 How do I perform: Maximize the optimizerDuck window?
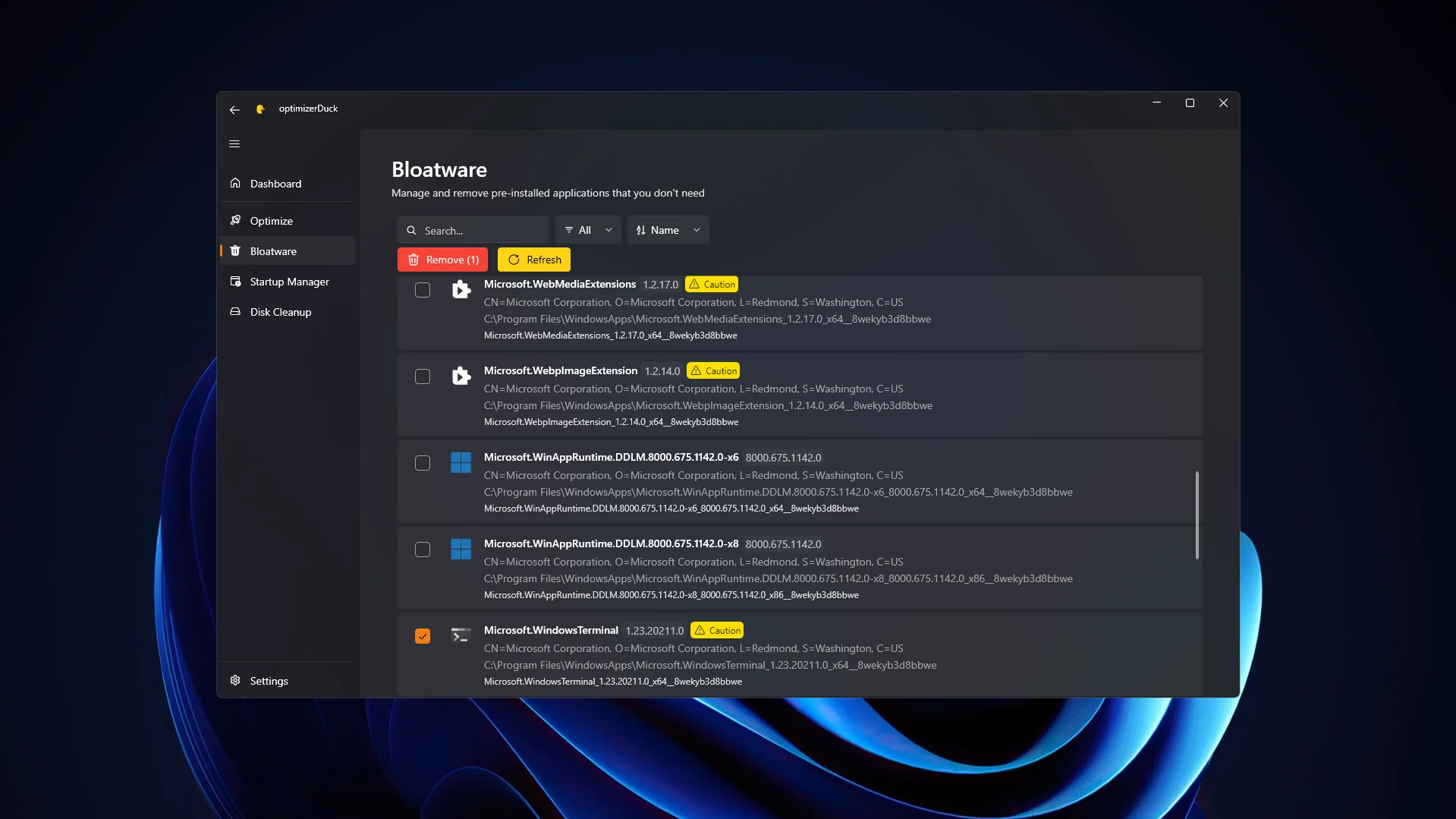click(x=1190, y=103)
